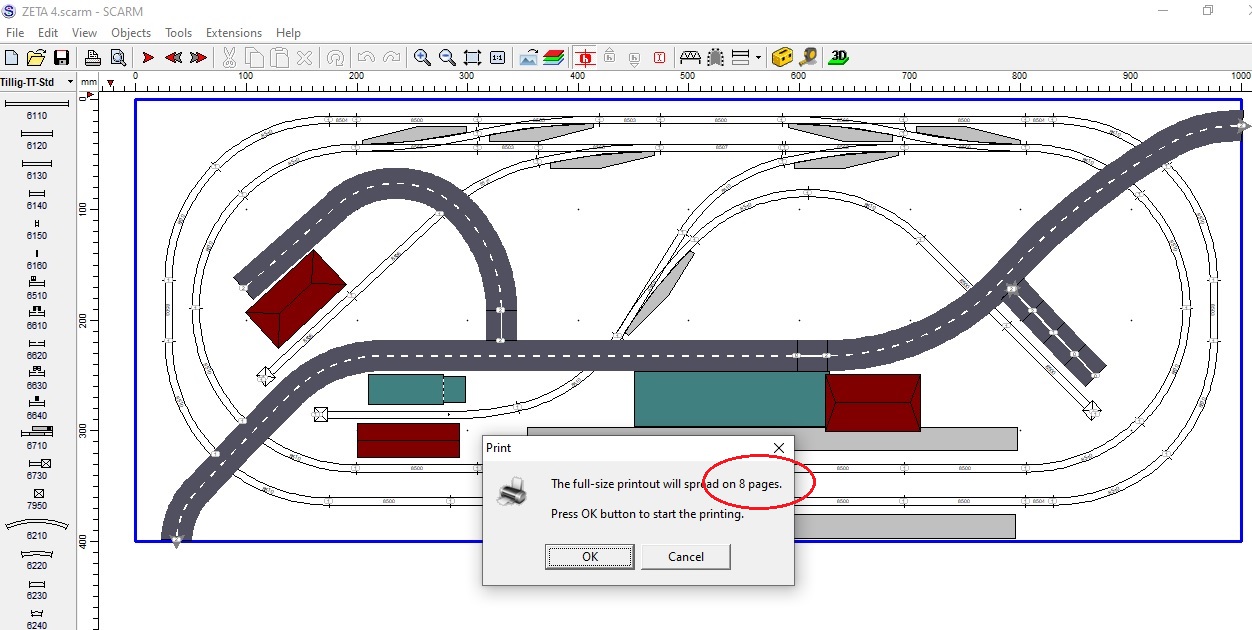1252x630 pixels.
Task: Toggle the red track snapping mode button
Action: click(585, 58)
